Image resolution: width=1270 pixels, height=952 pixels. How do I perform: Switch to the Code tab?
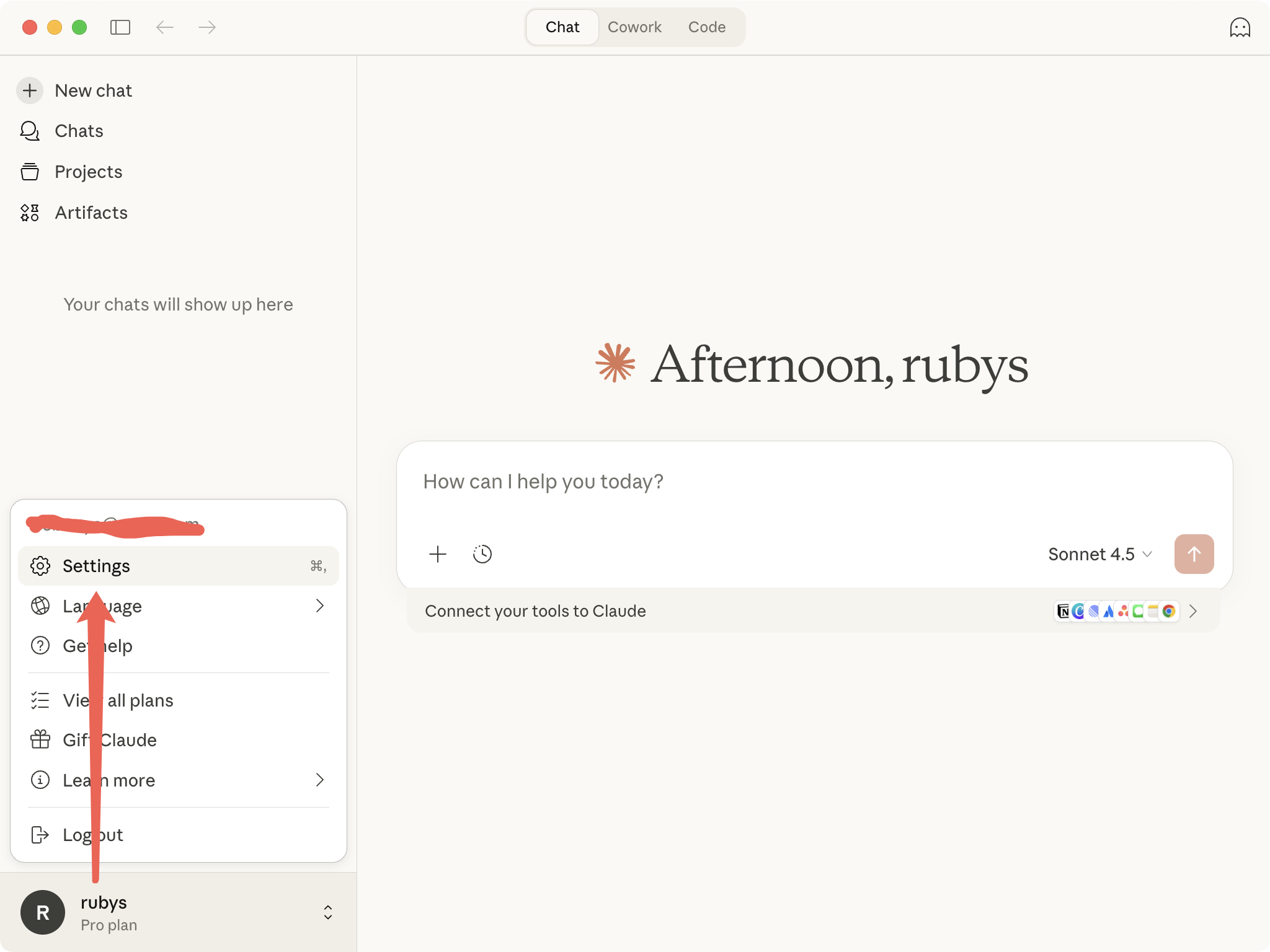coord(706,27)
